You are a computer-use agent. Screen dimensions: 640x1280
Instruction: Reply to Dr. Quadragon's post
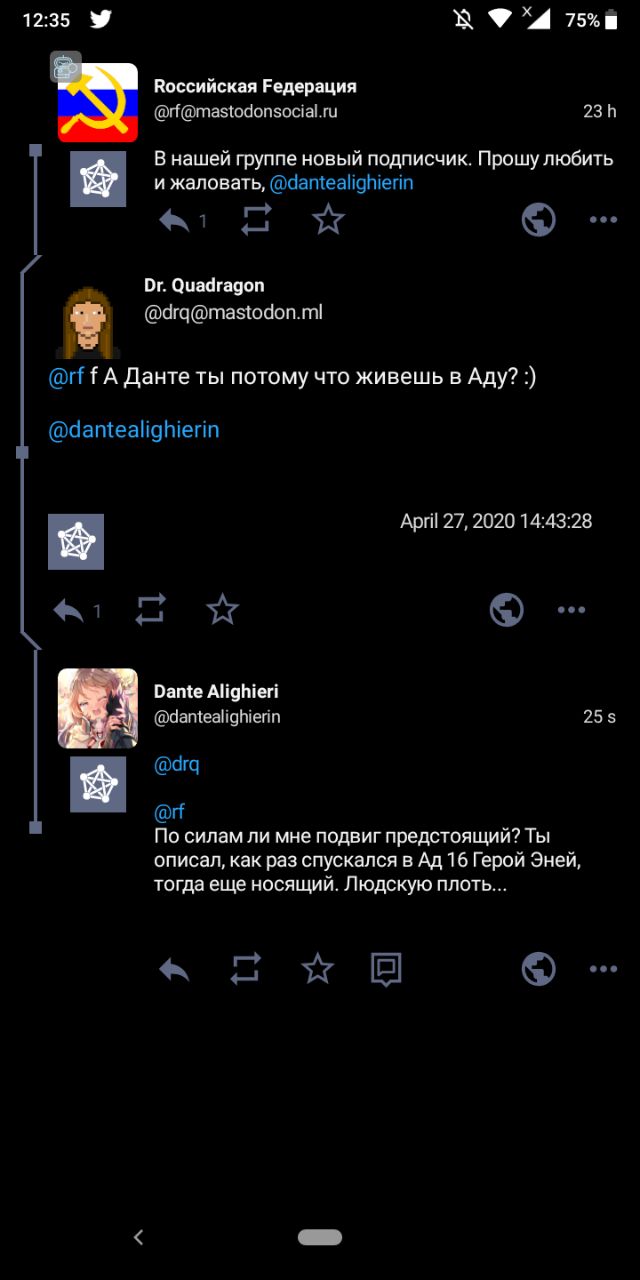coord(68,610)
